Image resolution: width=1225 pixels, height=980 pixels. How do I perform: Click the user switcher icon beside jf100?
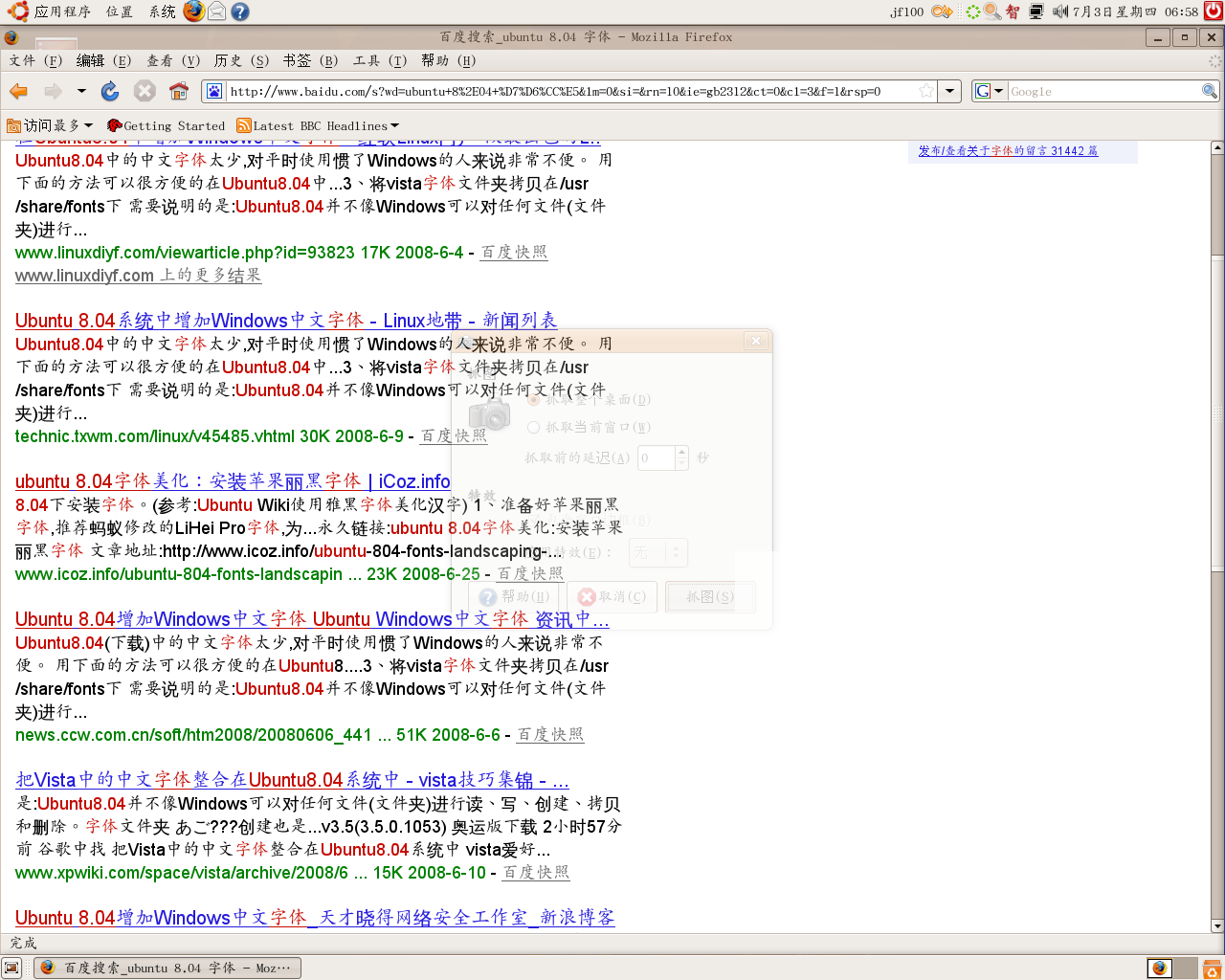943,11
